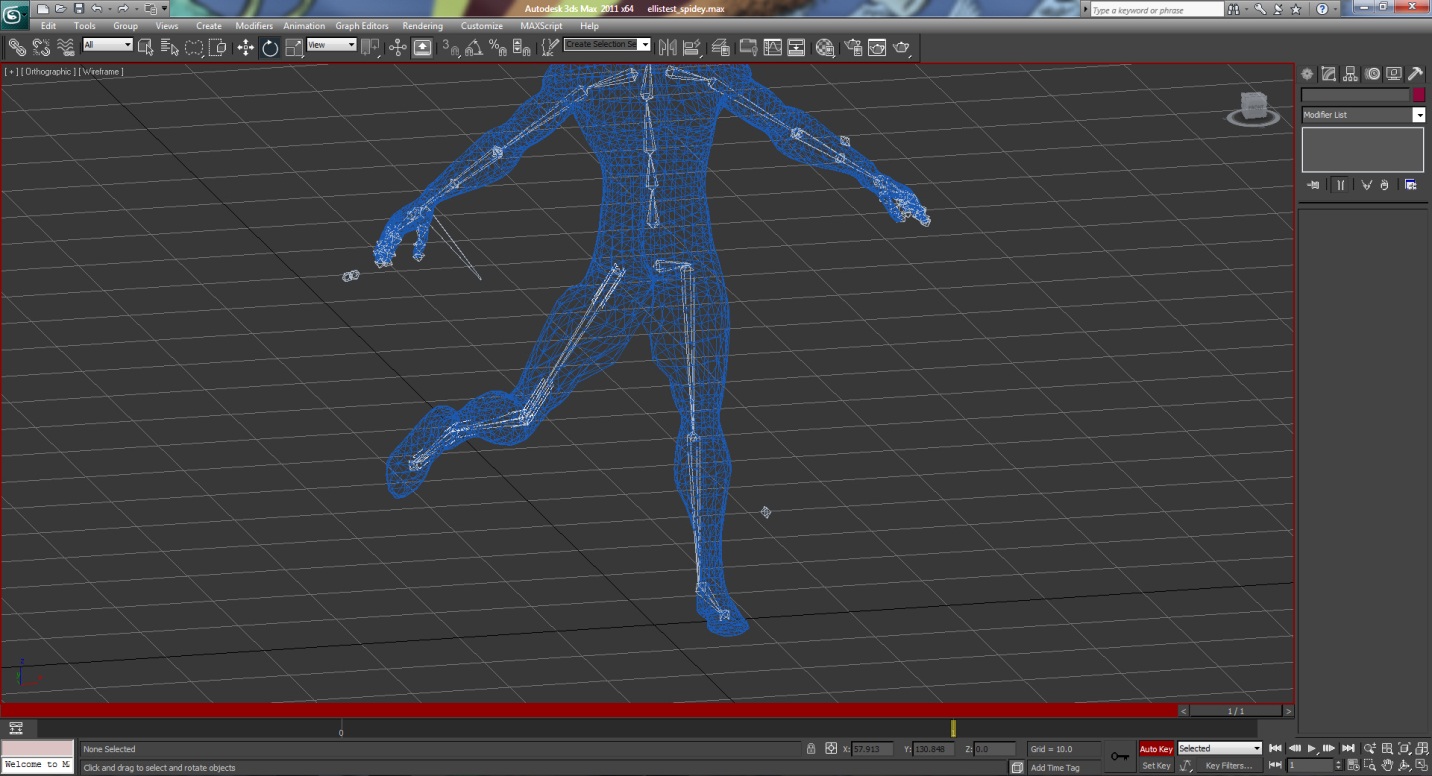
Task: Toggle Auto Key animation mode
Action: 1156,748
